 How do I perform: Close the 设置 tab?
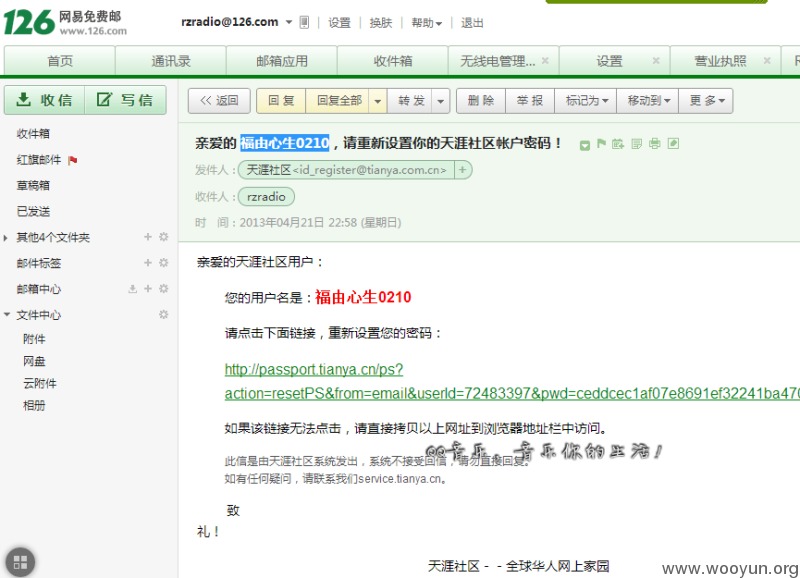click(x=656, y=61)
